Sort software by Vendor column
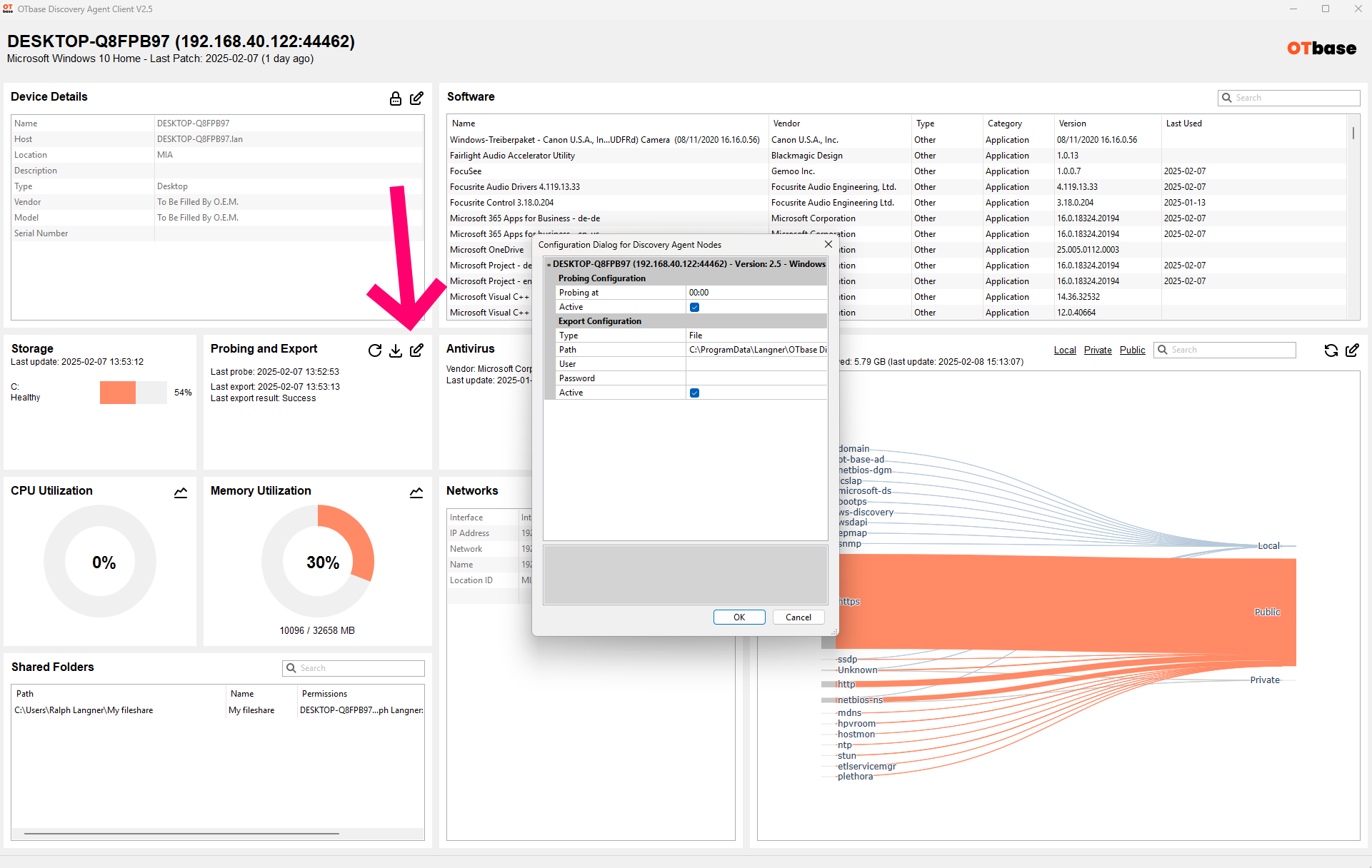This screenshot has height=868, width=1372. tap(786, 123)
